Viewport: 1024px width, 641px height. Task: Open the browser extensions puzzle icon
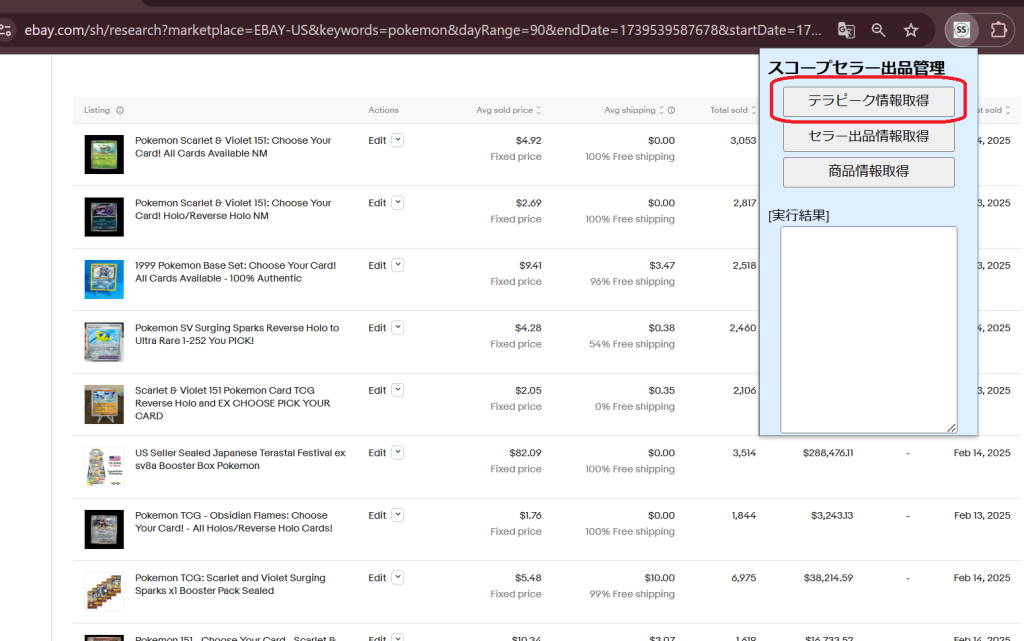(999, 30)
